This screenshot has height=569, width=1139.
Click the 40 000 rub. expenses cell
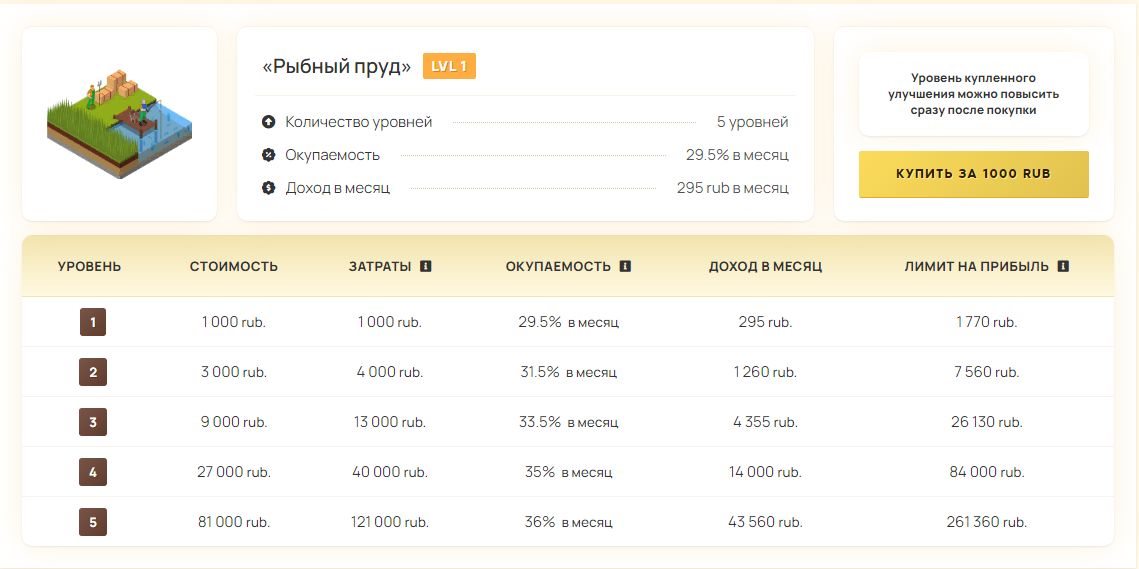point(390,472)
